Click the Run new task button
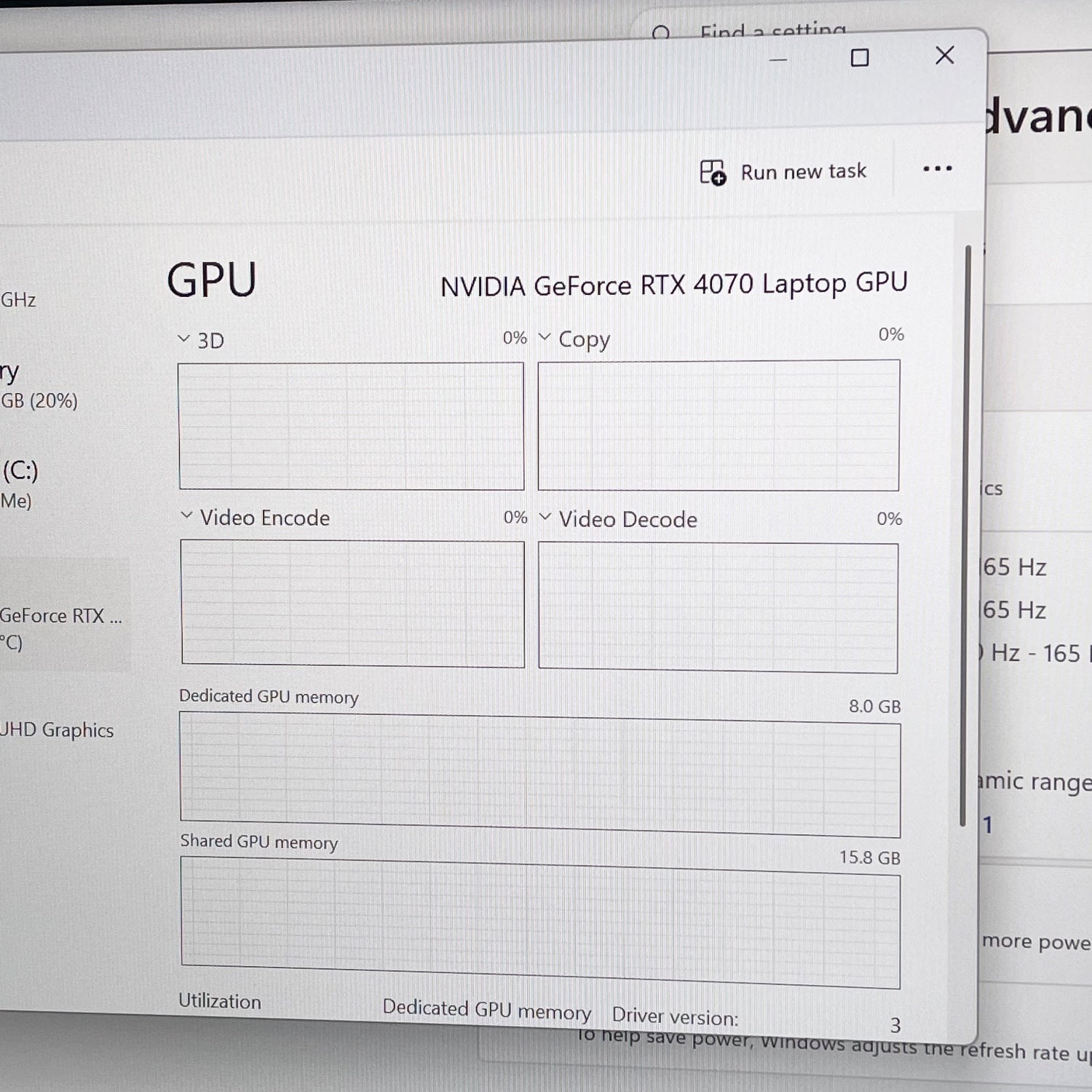Screen dimensions: 1092x1092 [784, 172]
